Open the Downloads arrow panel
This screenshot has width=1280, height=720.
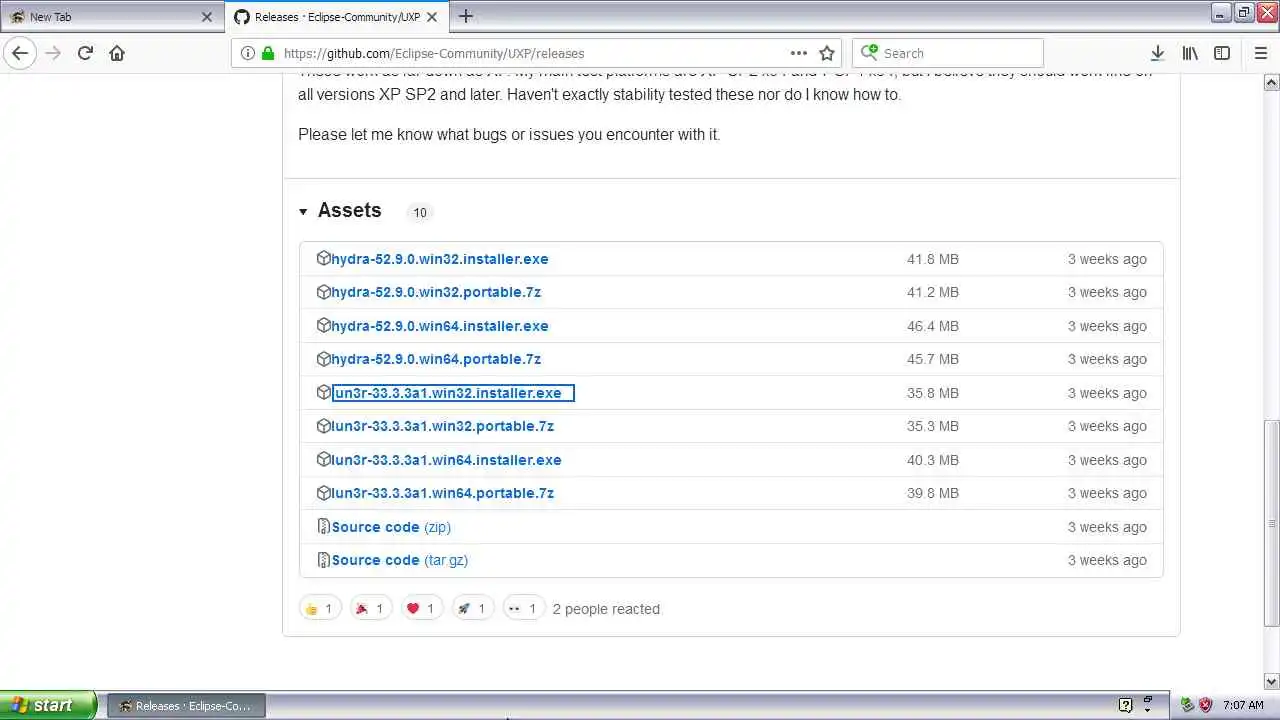[x=1157, y=53]
